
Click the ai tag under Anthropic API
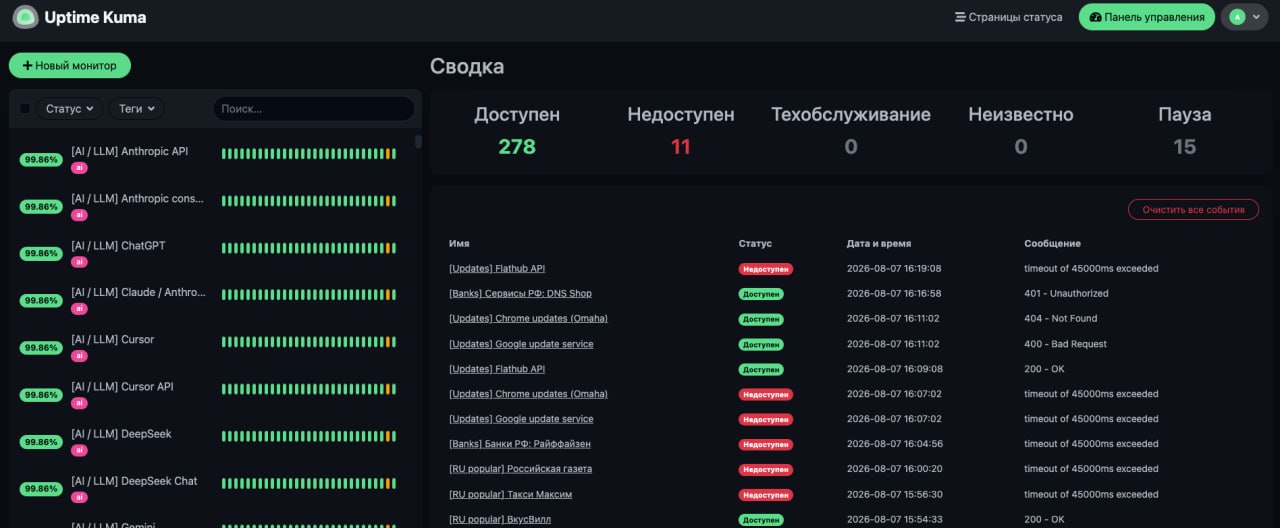pyautogui.click(x=79, y=168)
